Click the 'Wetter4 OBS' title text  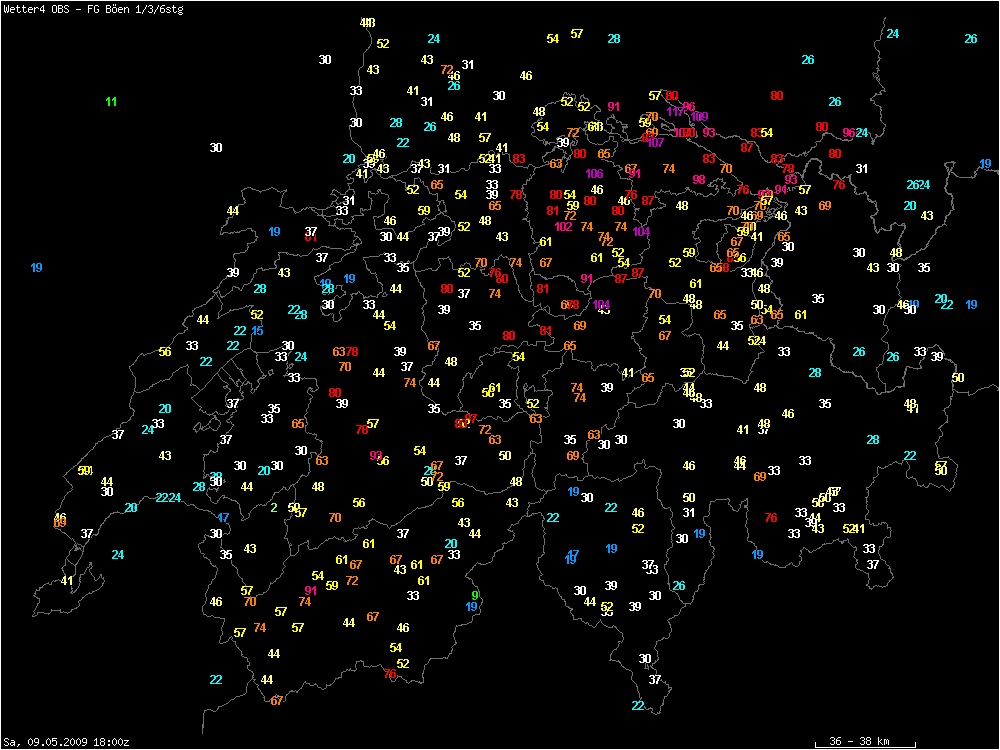35,9
